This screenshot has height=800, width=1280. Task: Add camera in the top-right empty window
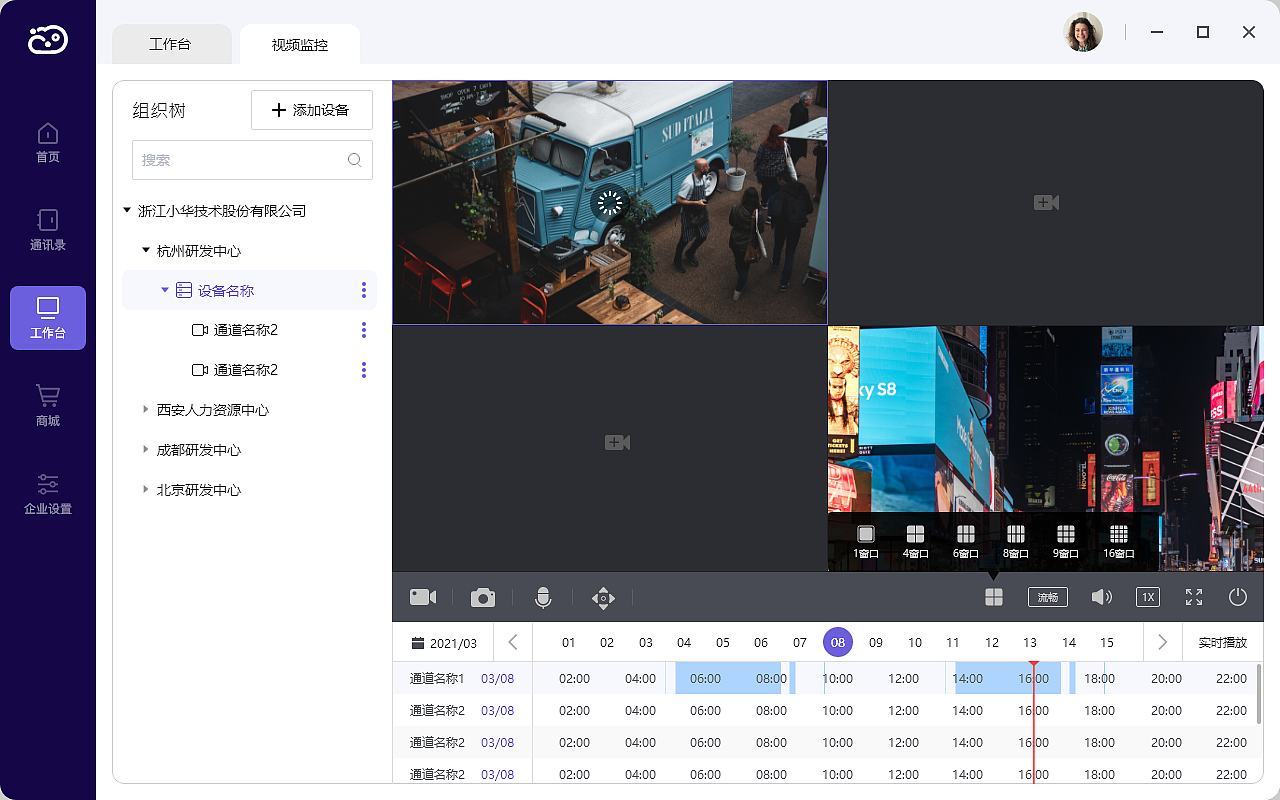pos(1046,202)
